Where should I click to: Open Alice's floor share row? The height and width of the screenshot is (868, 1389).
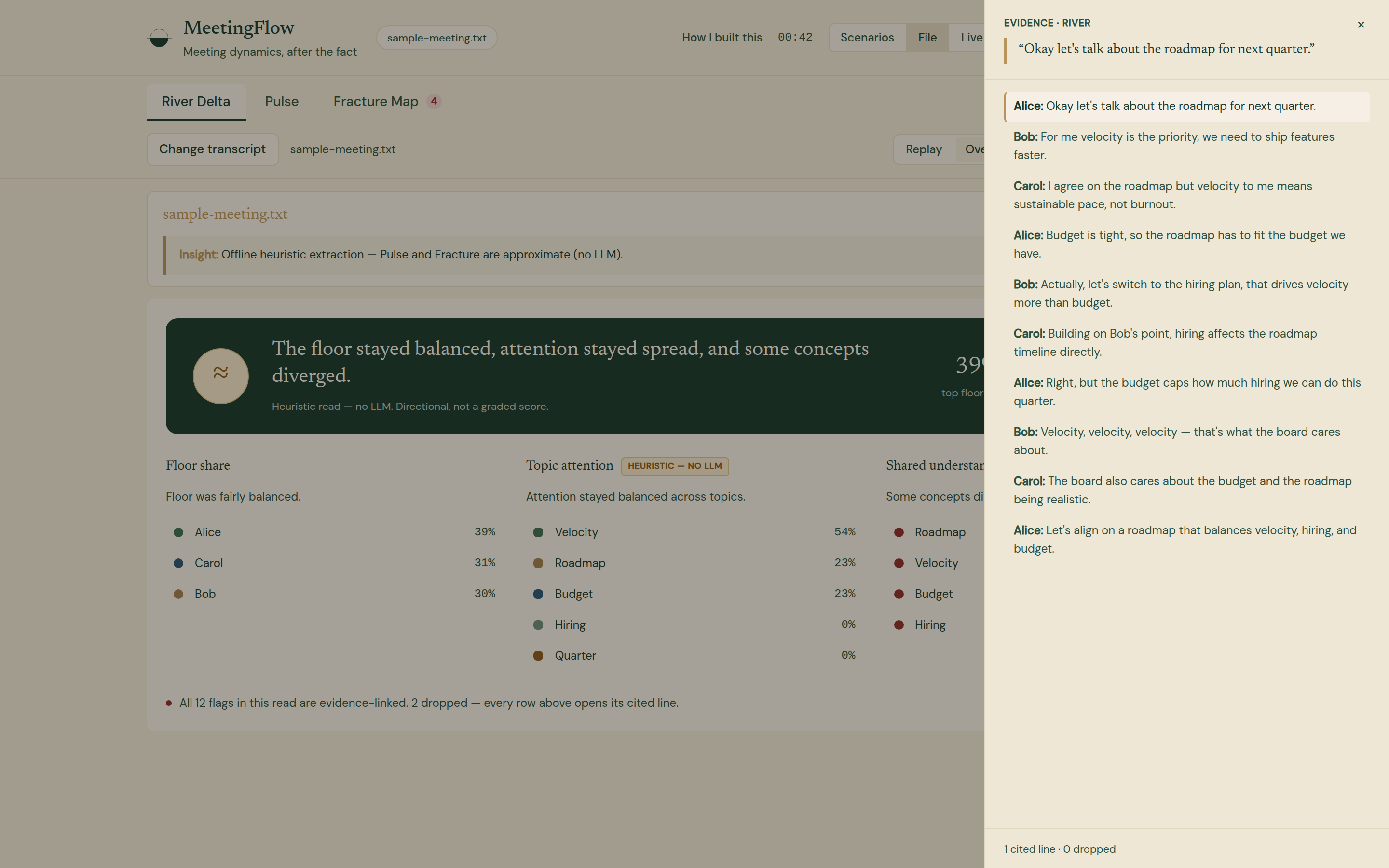point(334,532)
